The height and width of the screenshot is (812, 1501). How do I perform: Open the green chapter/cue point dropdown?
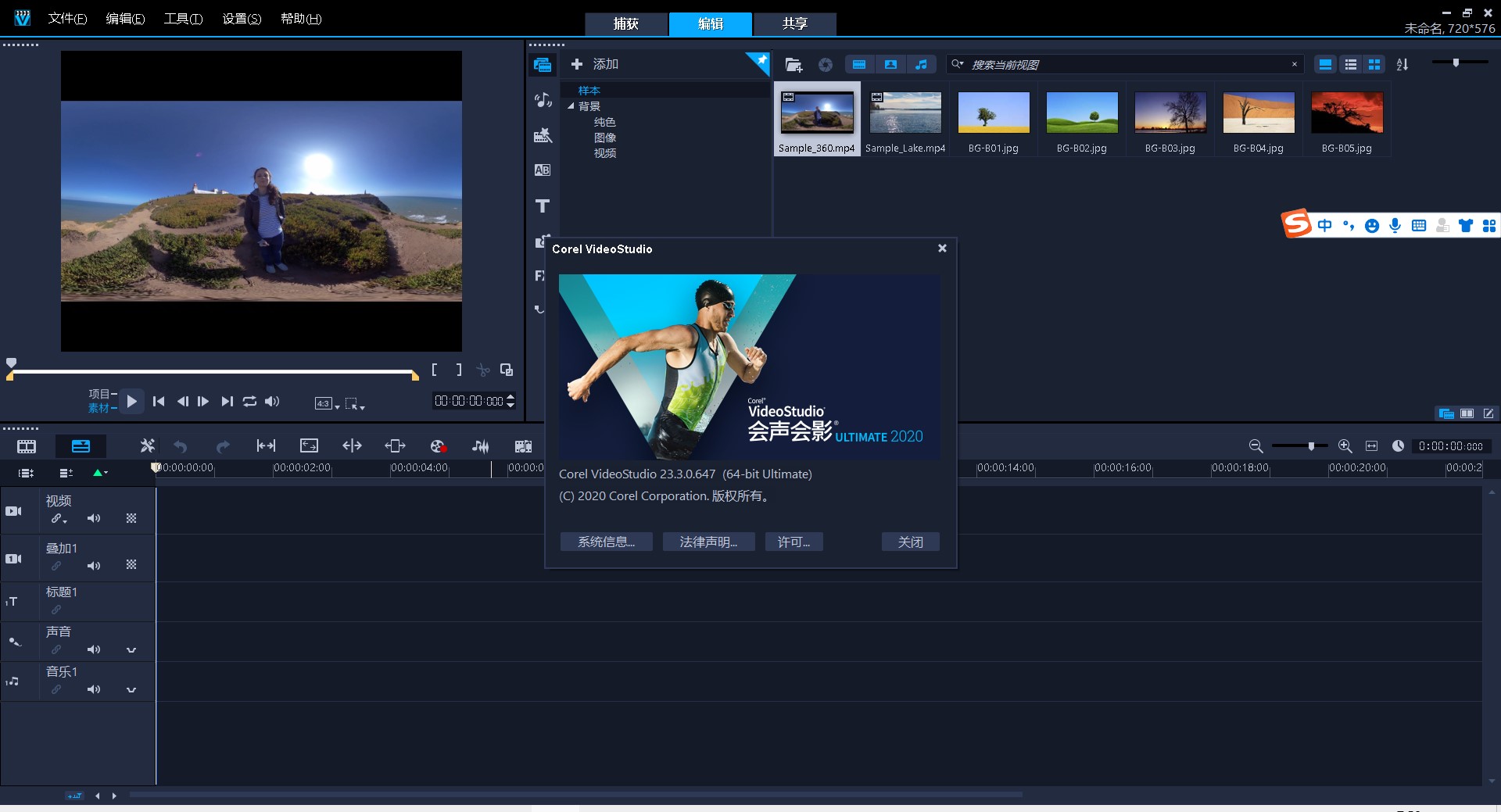[100, 473]
